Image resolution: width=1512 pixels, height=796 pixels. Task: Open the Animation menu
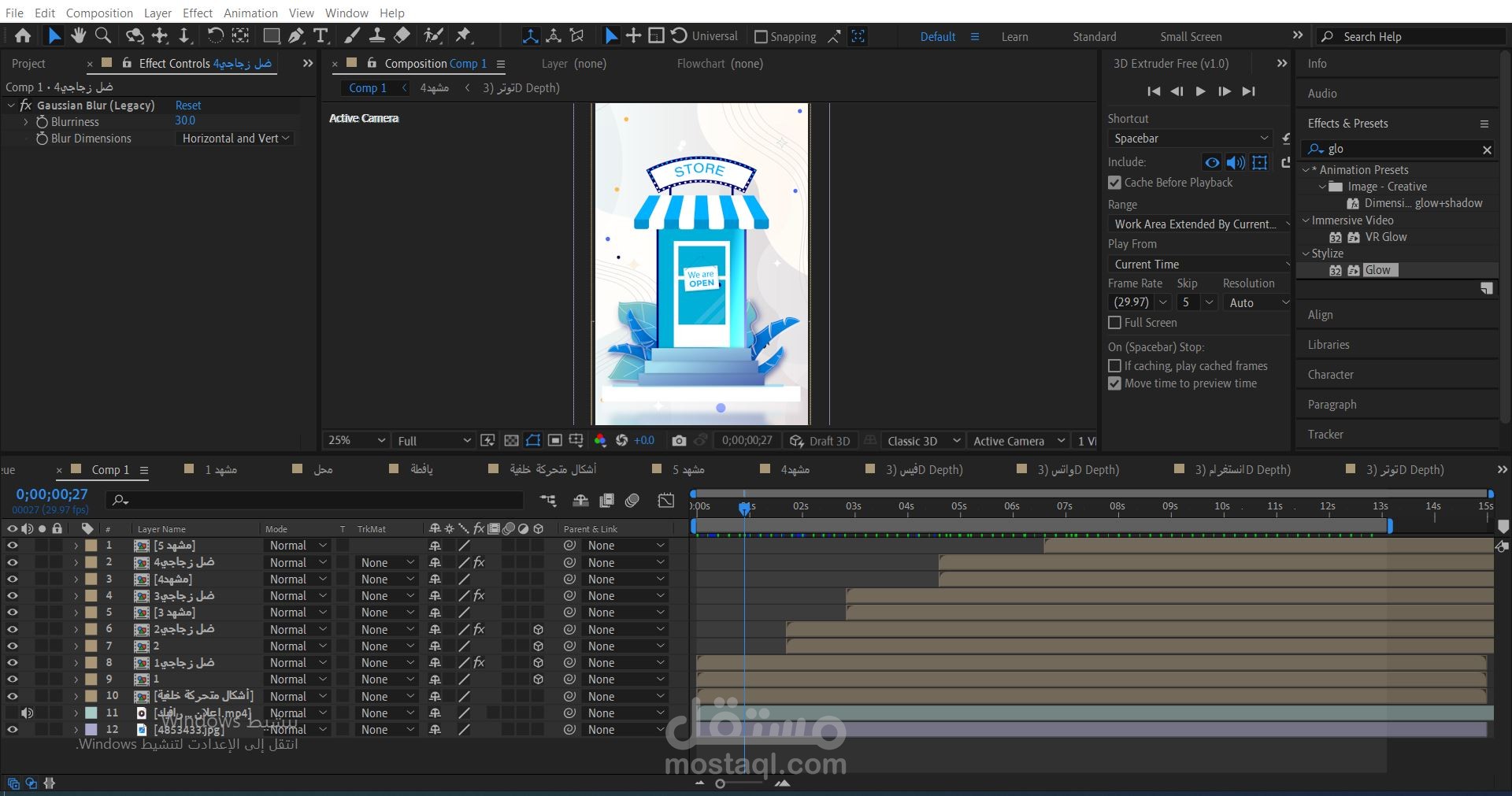[250, 13]
